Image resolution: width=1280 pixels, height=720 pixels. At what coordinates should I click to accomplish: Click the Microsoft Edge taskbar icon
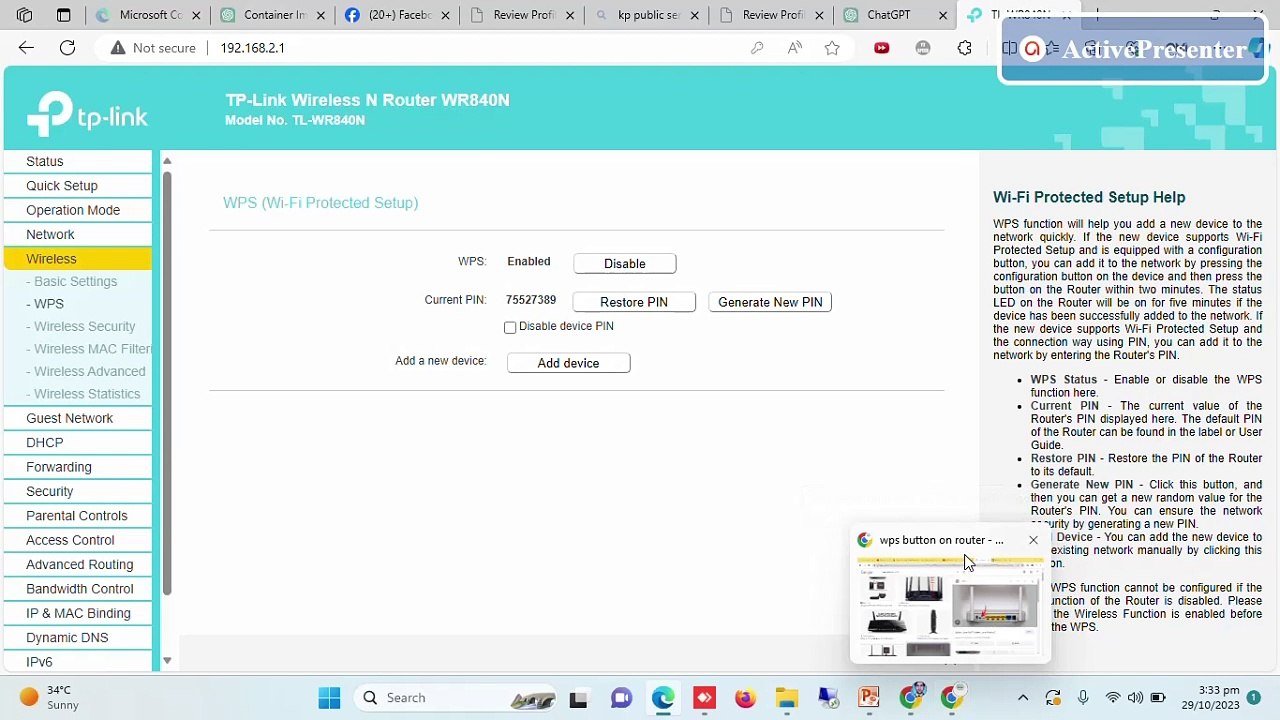click(663, 698)
